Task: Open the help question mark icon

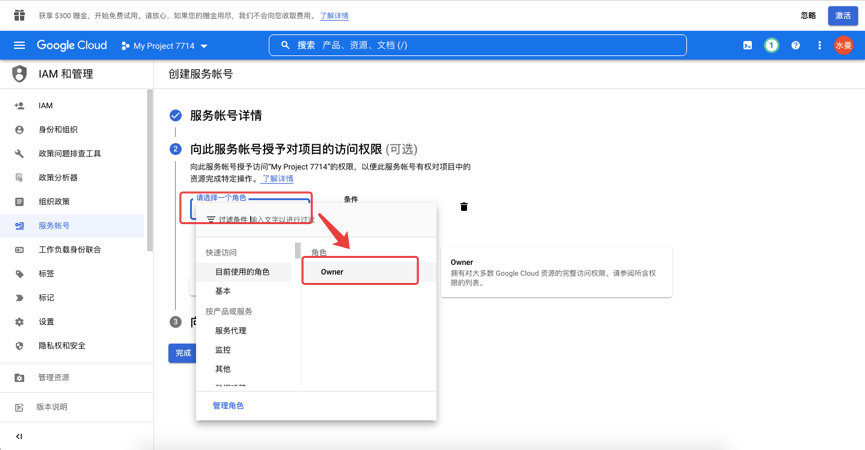Action: [x=795, y=45]
